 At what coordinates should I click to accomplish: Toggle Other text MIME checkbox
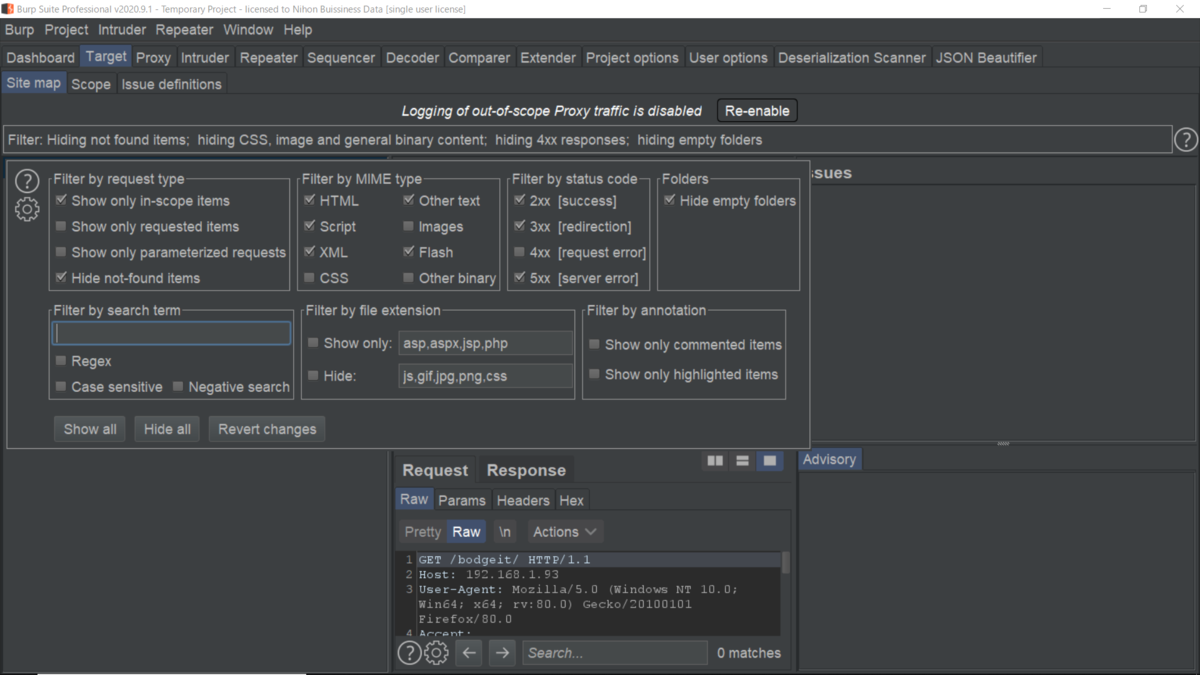(409, 200)
